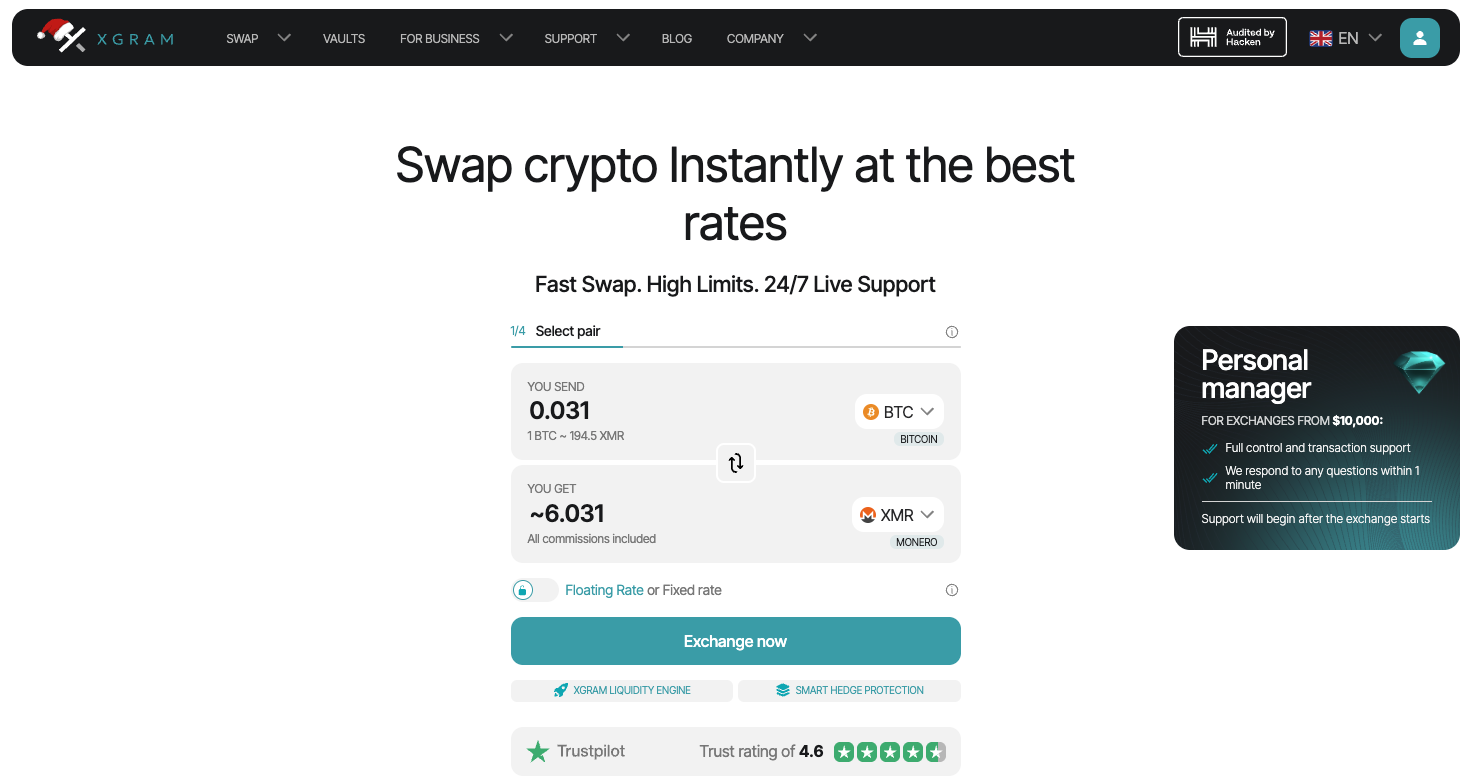Click the Smart Hedge Protection button
Viewport: 1480px width, 777px height.
849,690
